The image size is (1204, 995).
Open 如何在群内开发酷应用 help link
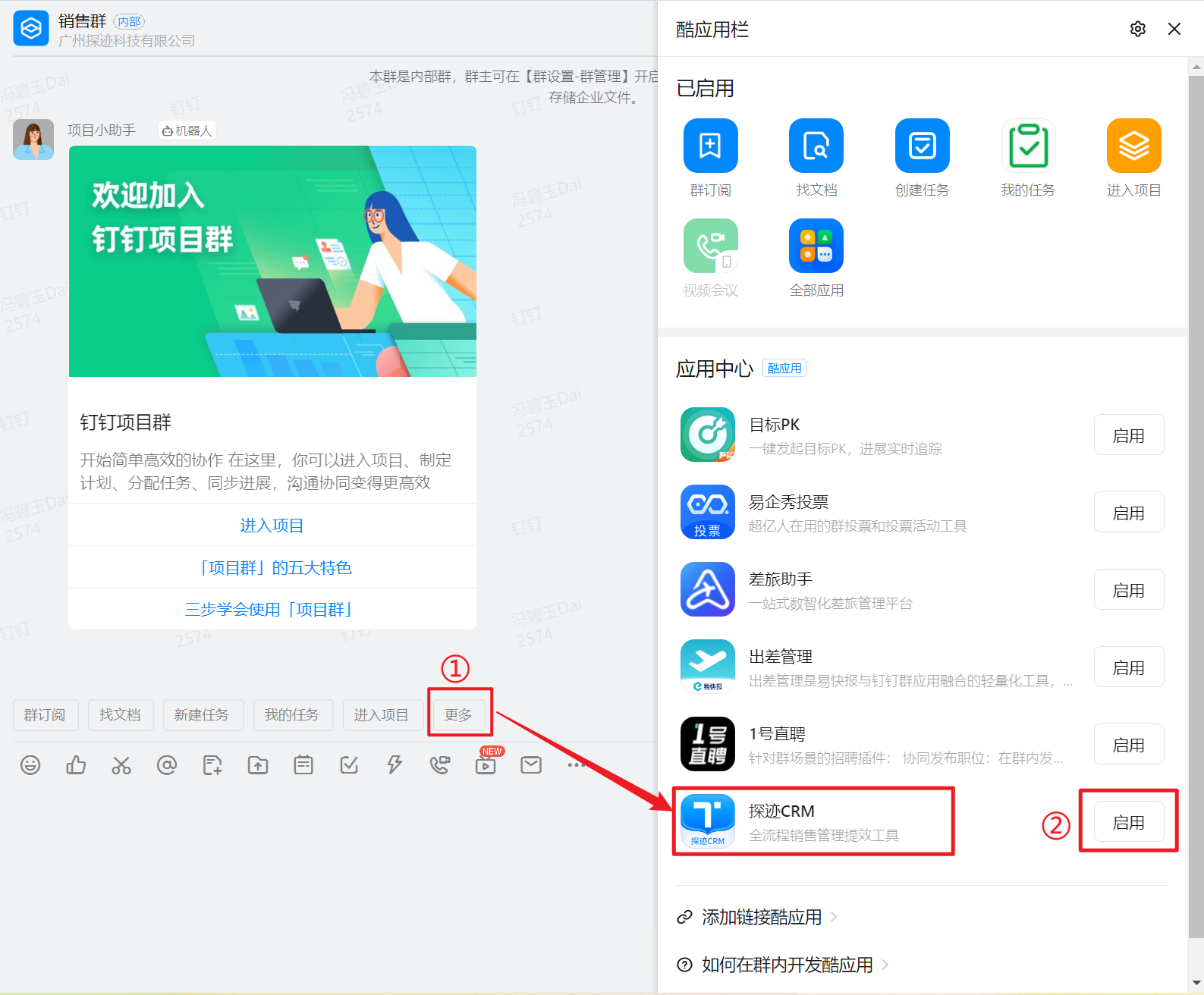click(x=782, y=965)
